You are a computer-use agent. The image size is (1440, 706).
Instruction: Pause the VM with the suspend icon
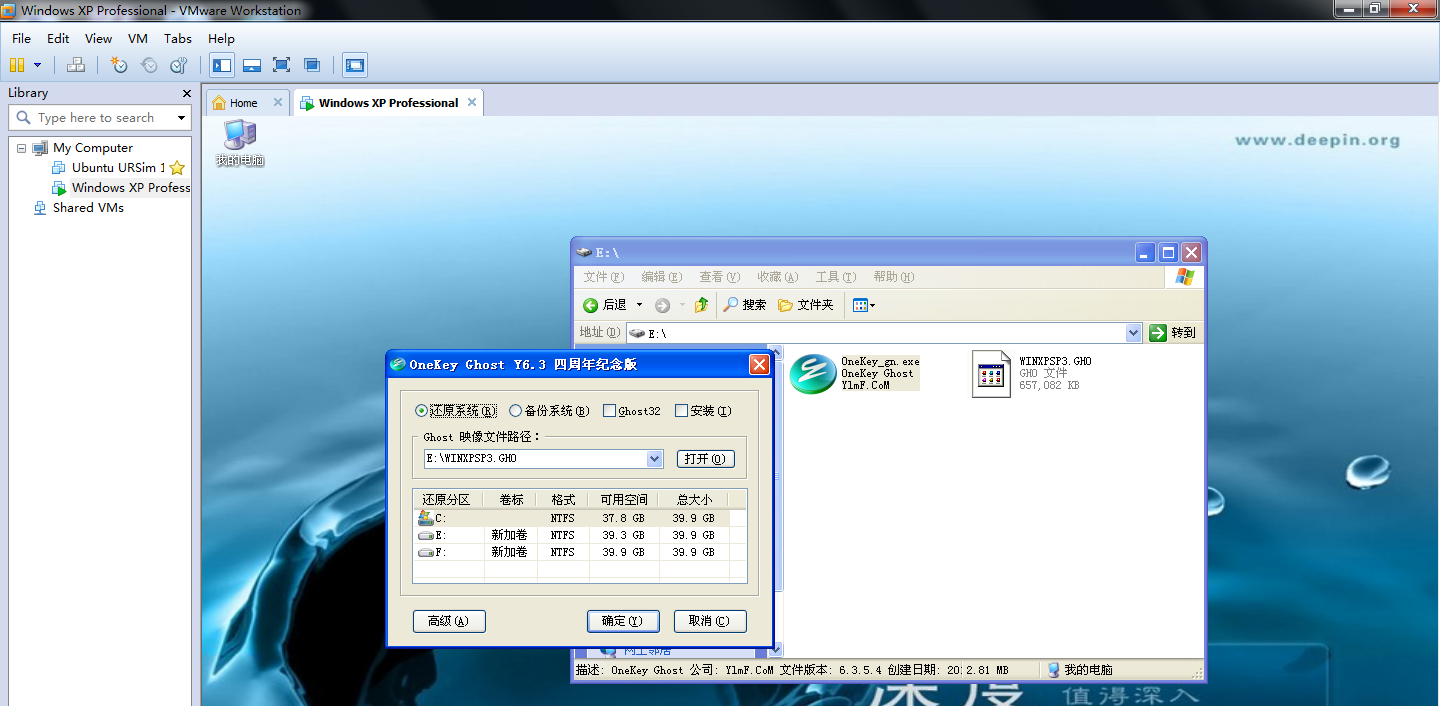17,65
